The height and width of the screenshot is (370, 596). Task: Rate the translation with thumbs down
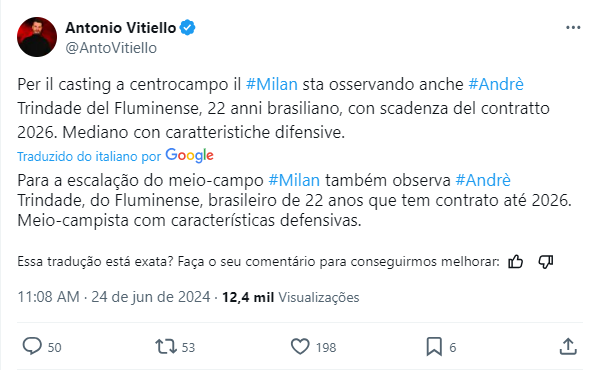(x=546, y=262)
